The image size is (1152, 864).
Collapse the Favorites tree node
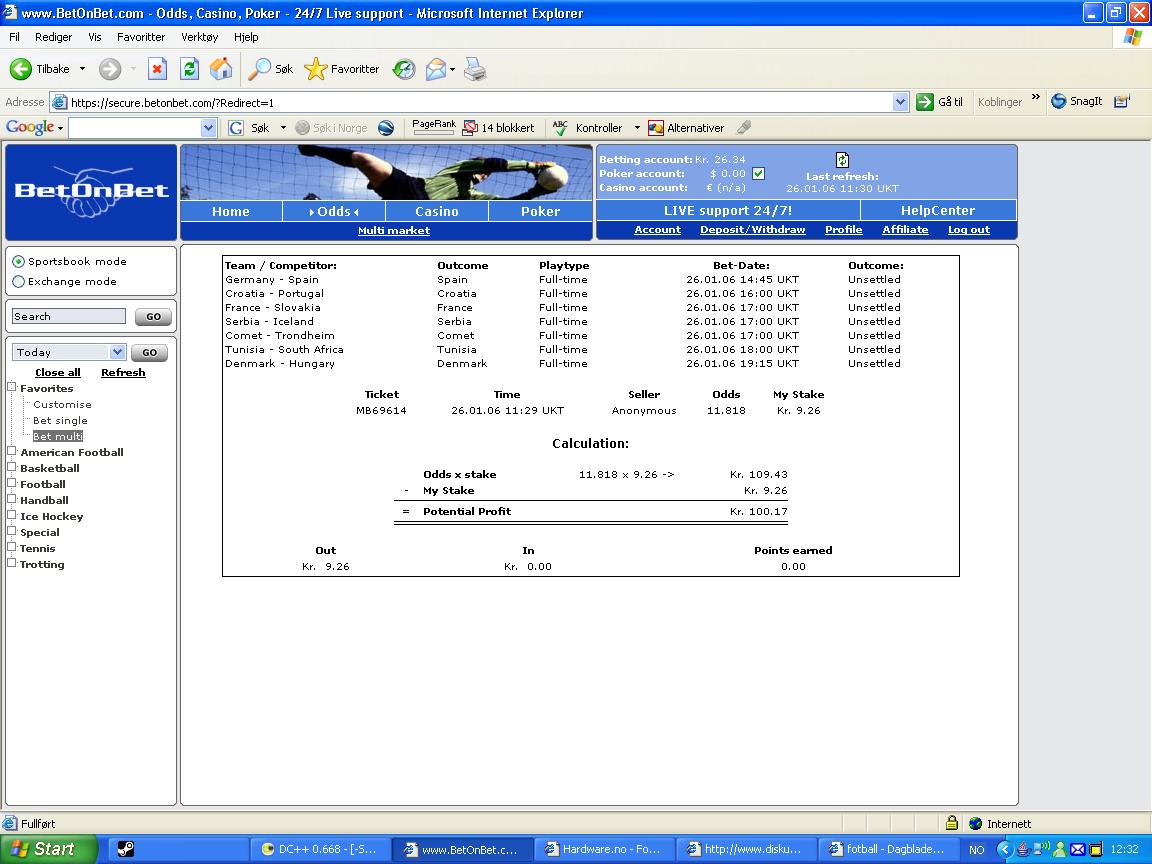tap(12, 387)
